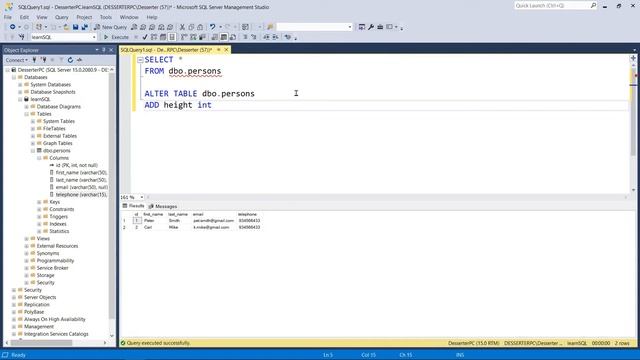Display the estimated execution plan icon
This screenshot has height=360, width=640.
pos(154,37)
